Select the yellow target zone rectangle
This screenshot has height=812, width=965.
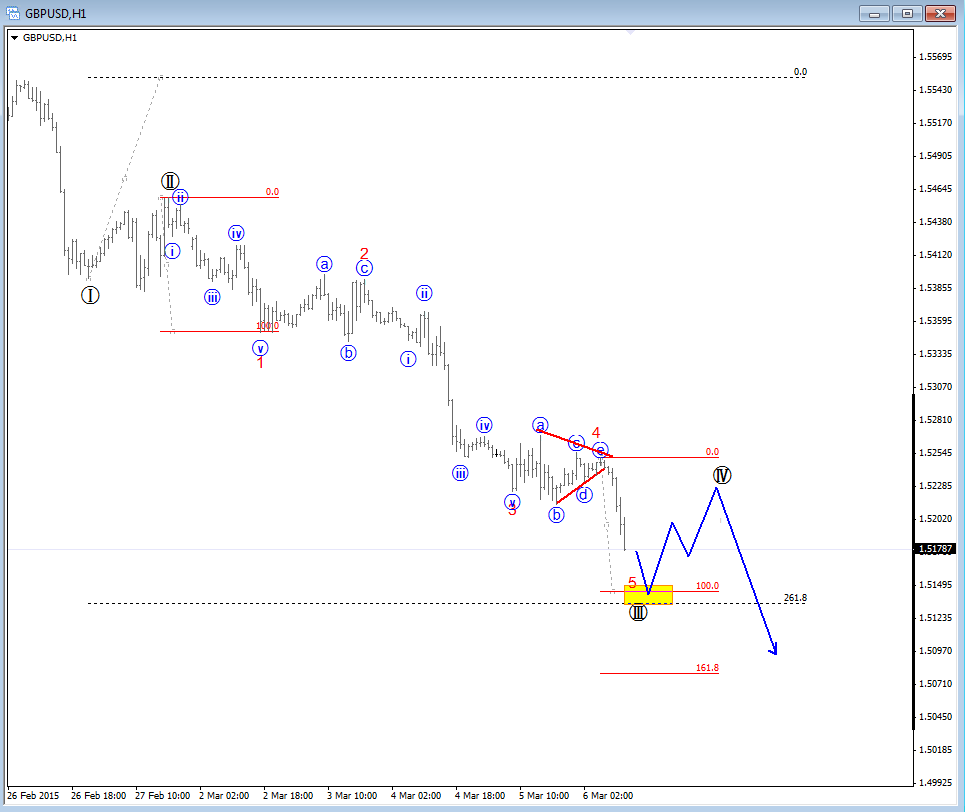648,595
